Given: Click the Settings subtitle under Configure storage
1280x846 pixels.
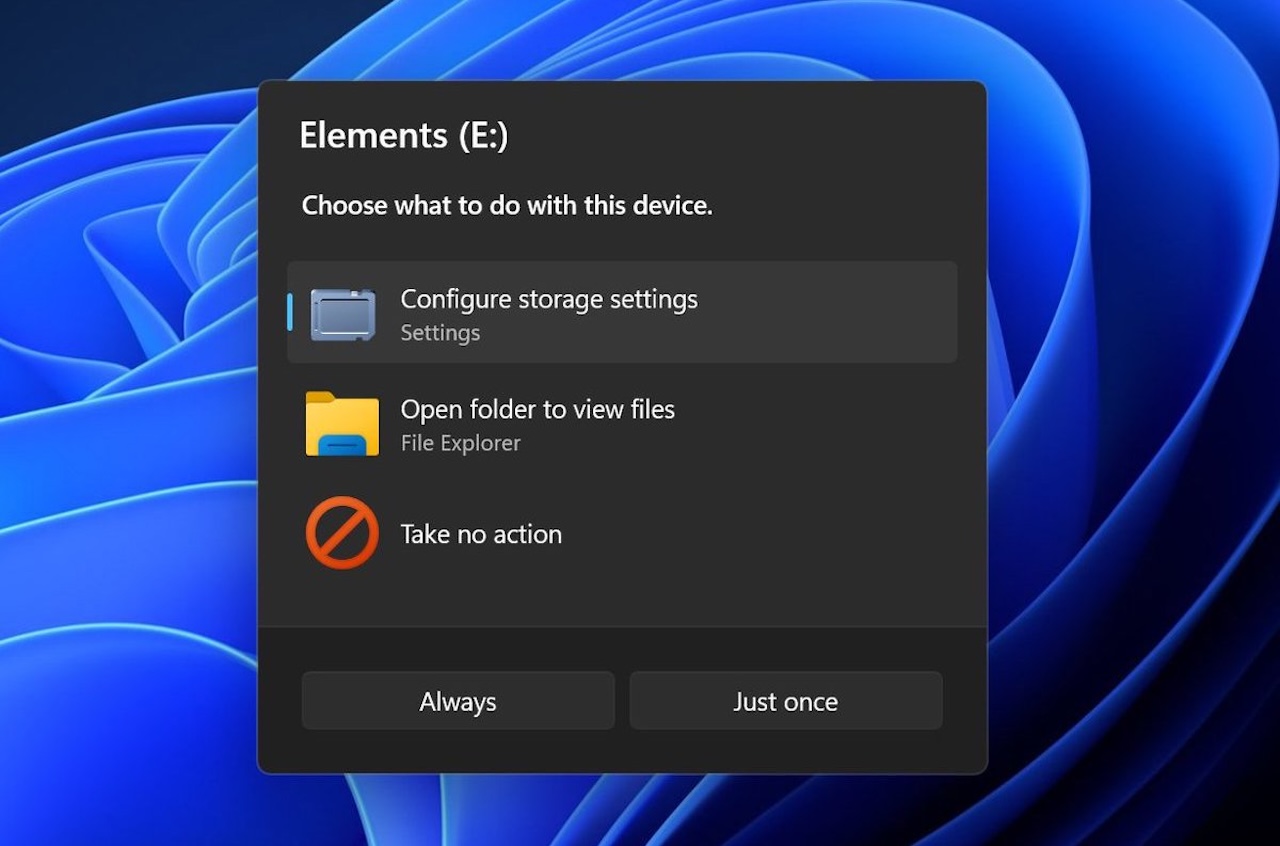Looking at the screenshot, I should pos(440,333).
